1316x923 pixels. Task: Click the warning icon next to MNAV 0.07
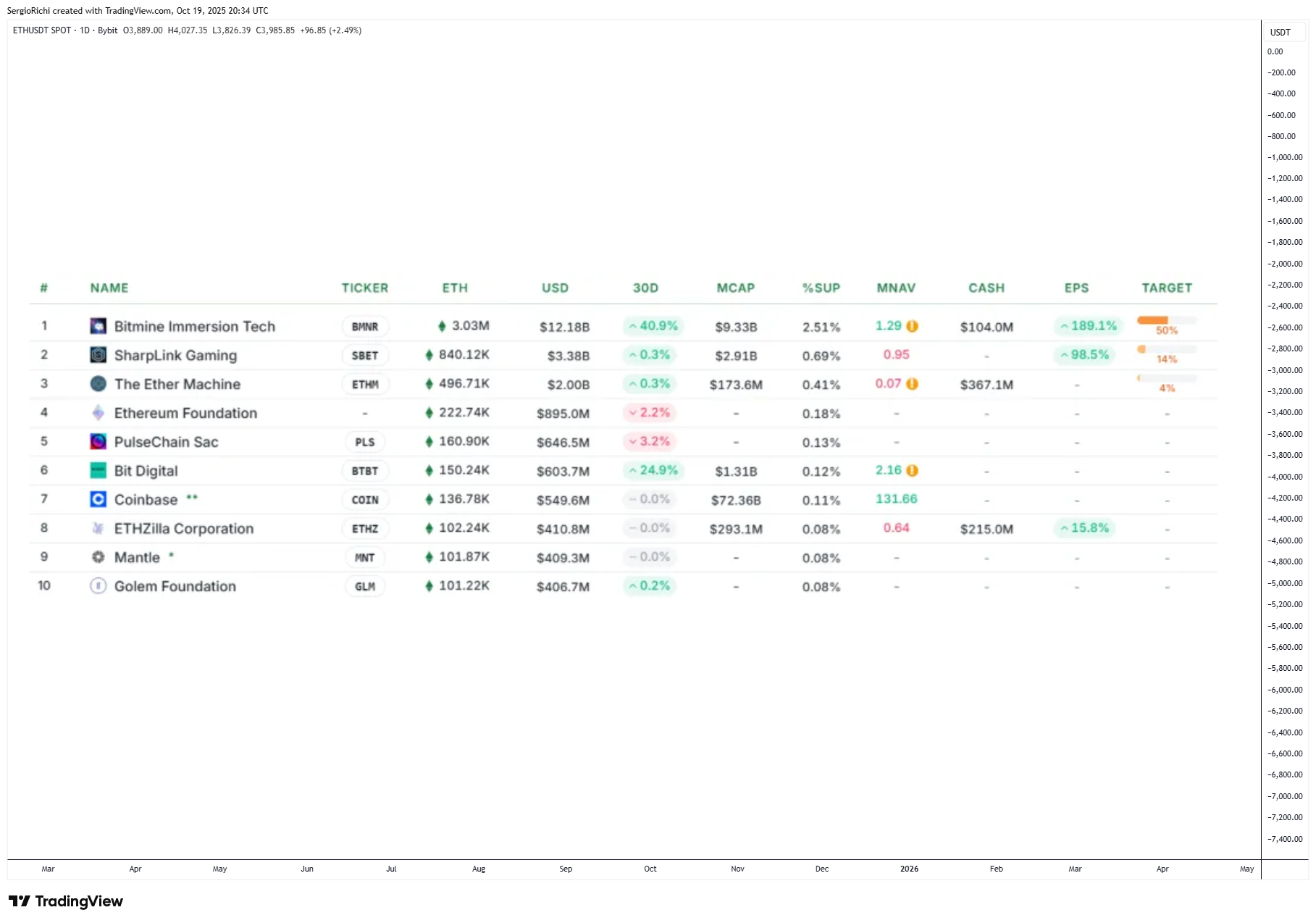pyautogui.click(x=913, y=384)
